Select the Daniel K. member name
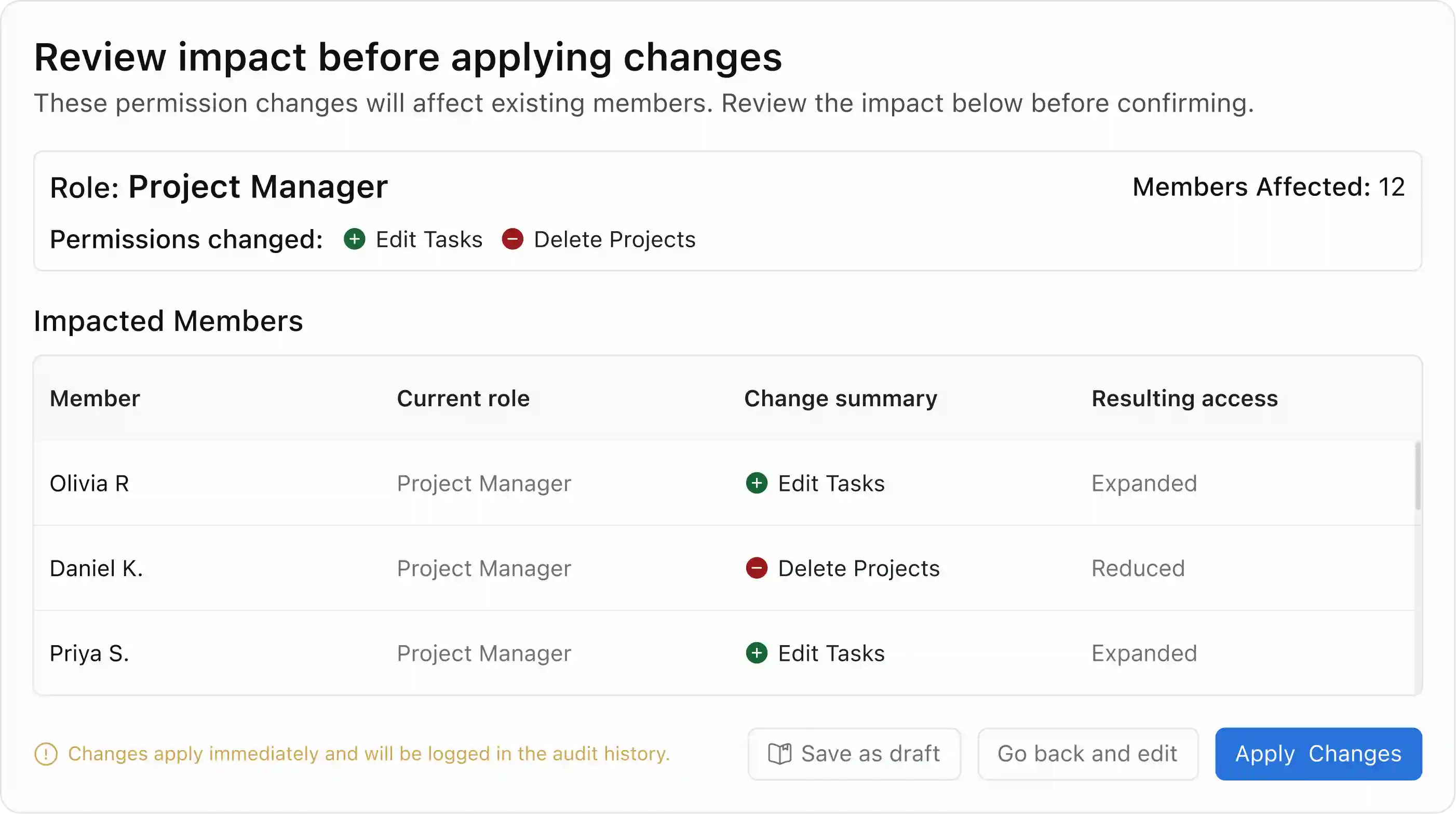This screenshot has height=814, width=1456. pos(96,568)
